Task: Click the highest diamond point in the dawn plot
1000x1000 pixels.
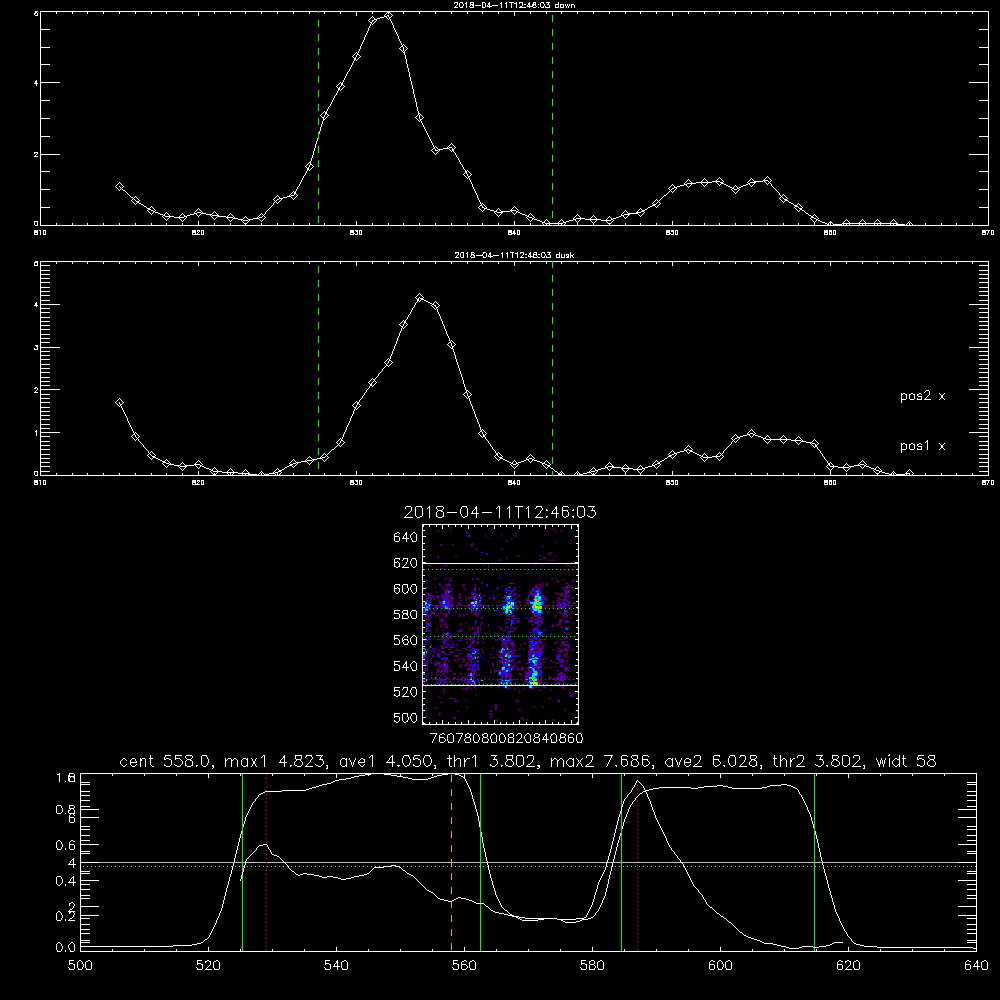Action: (x=388, y=15)
